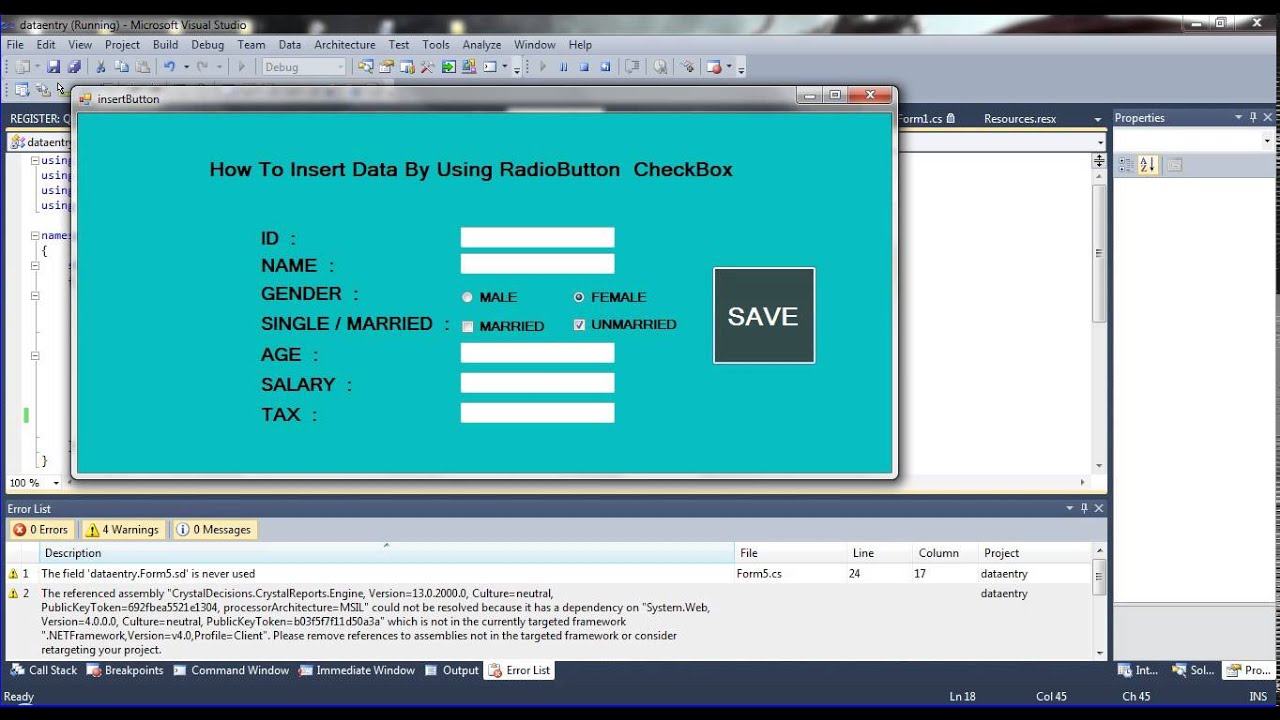Click the Save icon in the toolbar
Screen dimensions: 1280x720
(54, 67)
